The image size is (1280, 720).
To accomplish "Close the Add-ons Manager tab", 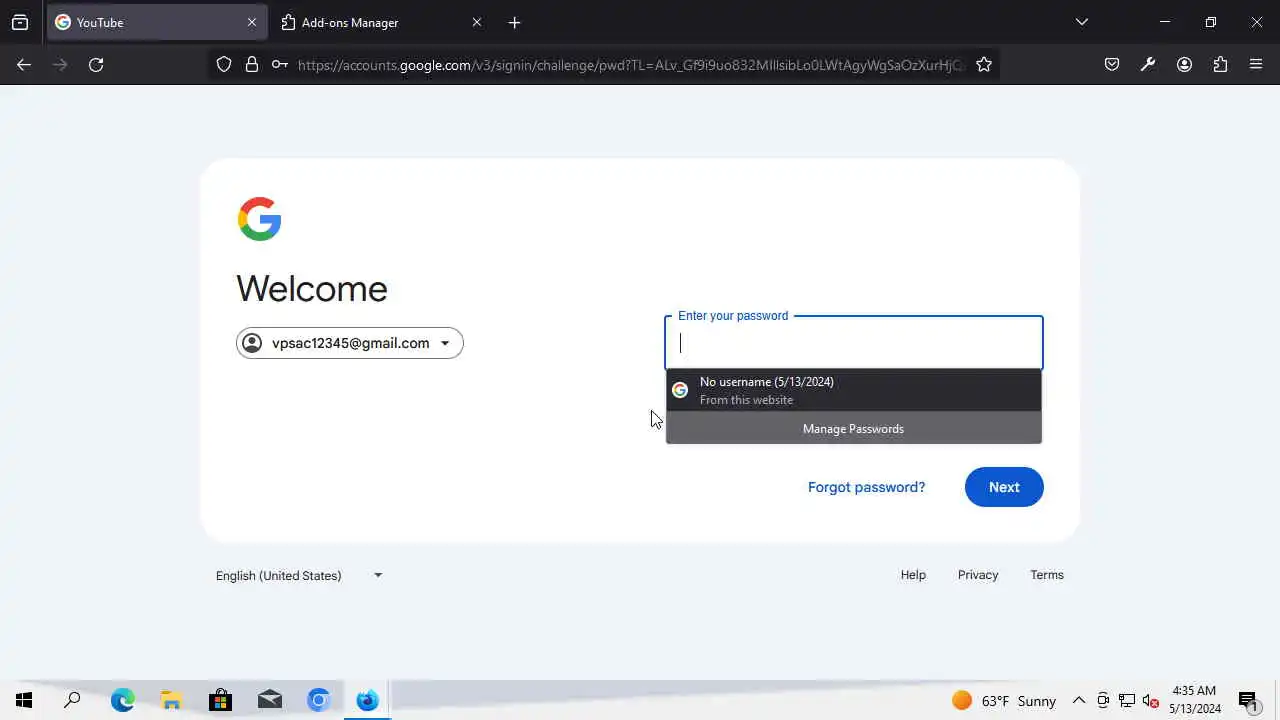I will (x=476, y=22).
